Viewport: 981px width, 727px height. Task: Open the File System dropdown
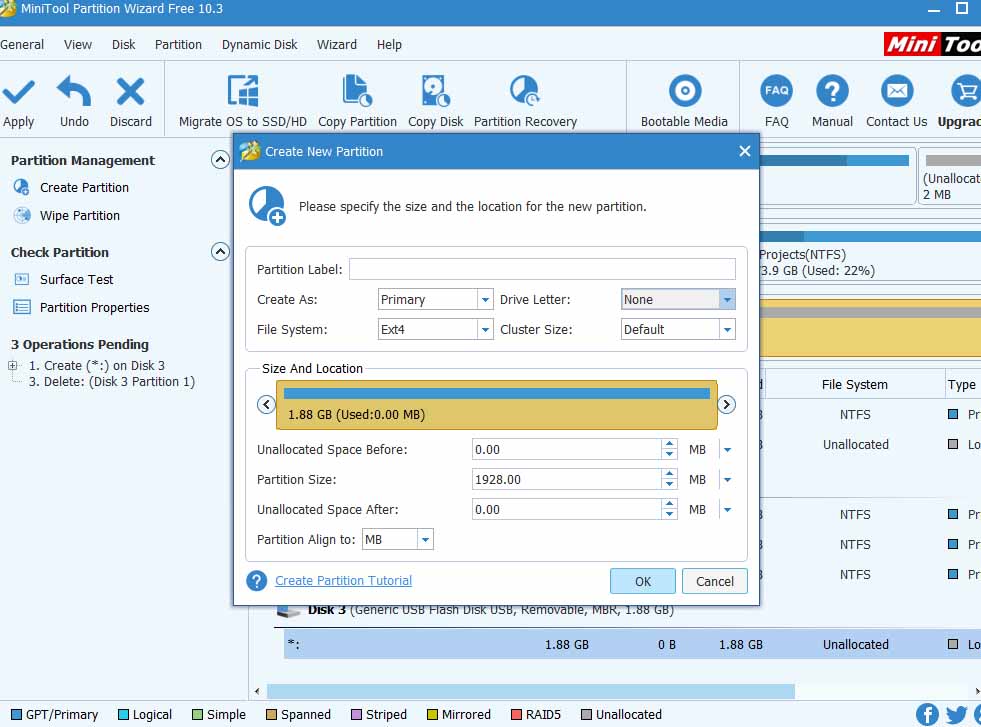(485, 330)
